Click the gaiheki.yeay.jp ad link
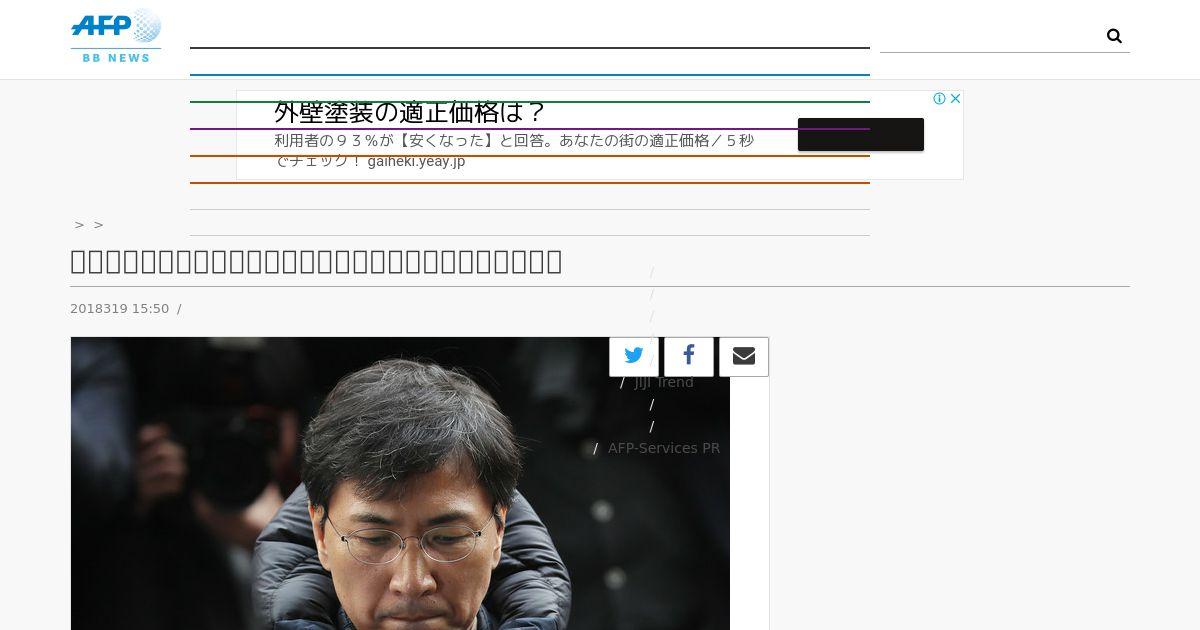The image size is (1200, 630). pos(416,161)
